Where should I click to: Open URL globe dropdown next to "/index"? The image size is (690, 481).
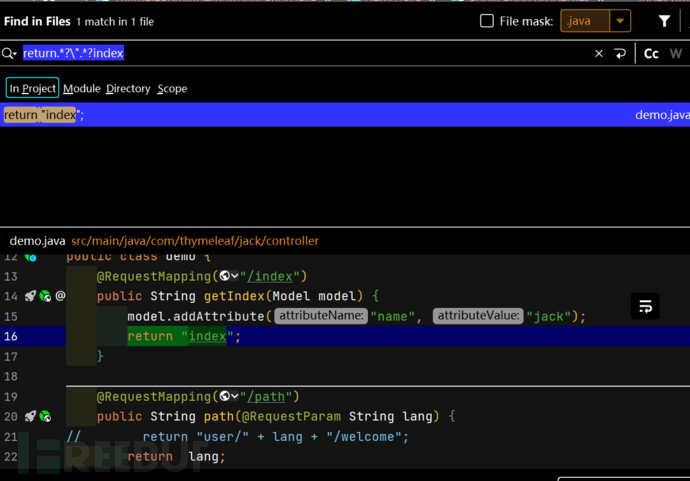229,276
